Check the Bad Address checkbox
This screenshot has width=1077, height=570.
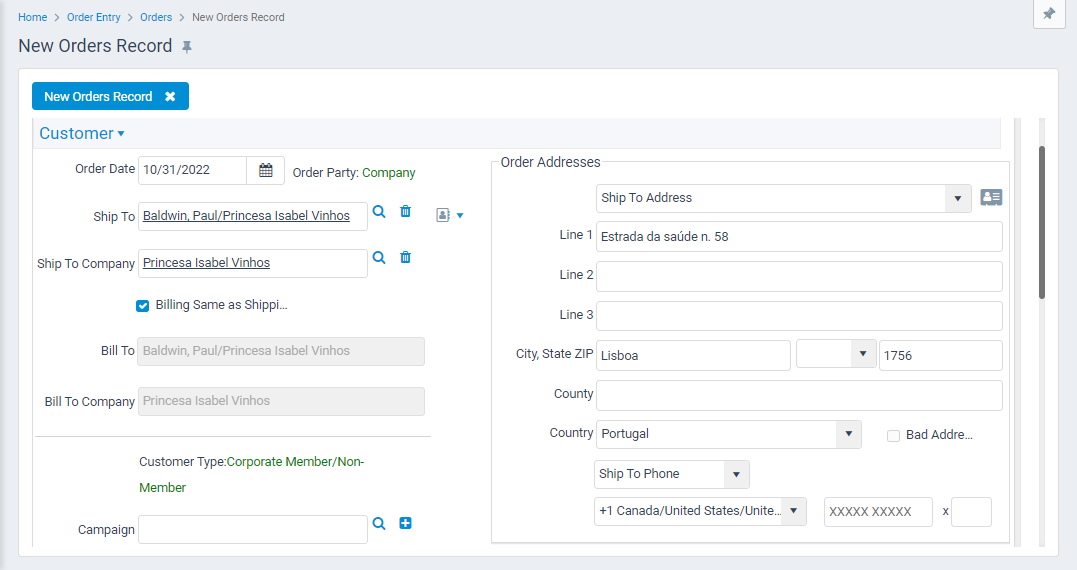pyautogui.click(x=893, y=435)
